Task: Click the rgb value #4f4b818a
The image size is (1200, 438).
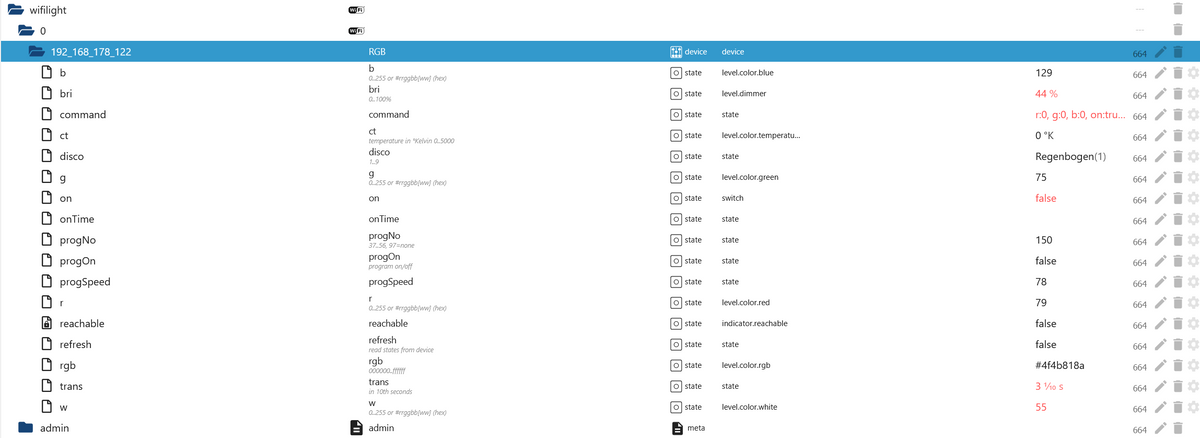Action: [x=1059, y=366]
